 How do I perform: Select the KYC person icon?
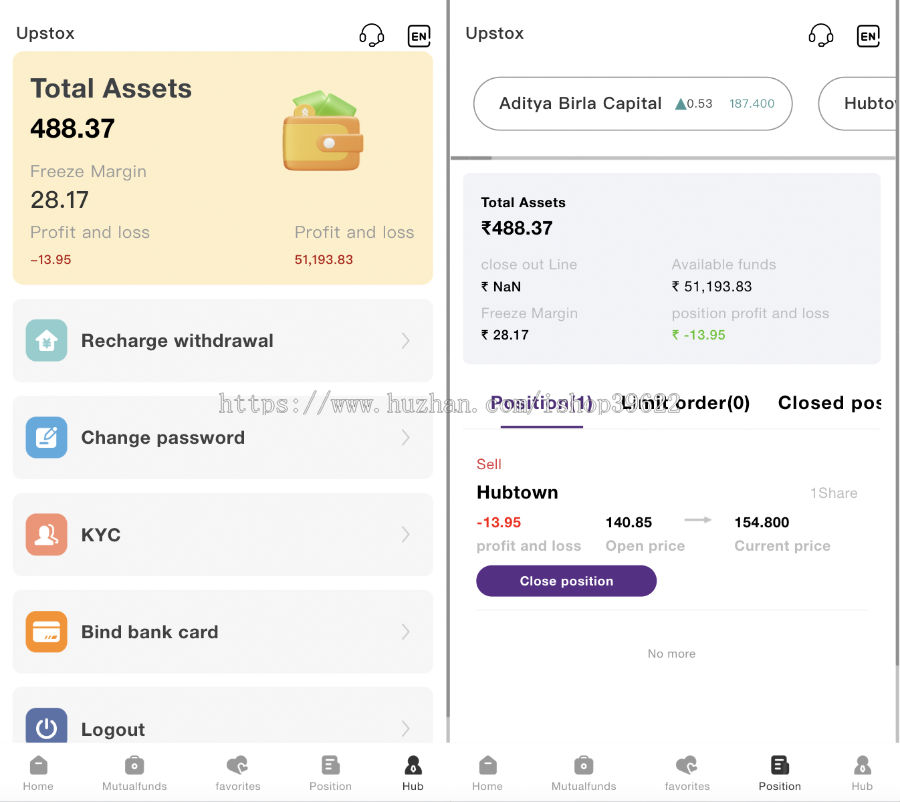tap(46, 534)
